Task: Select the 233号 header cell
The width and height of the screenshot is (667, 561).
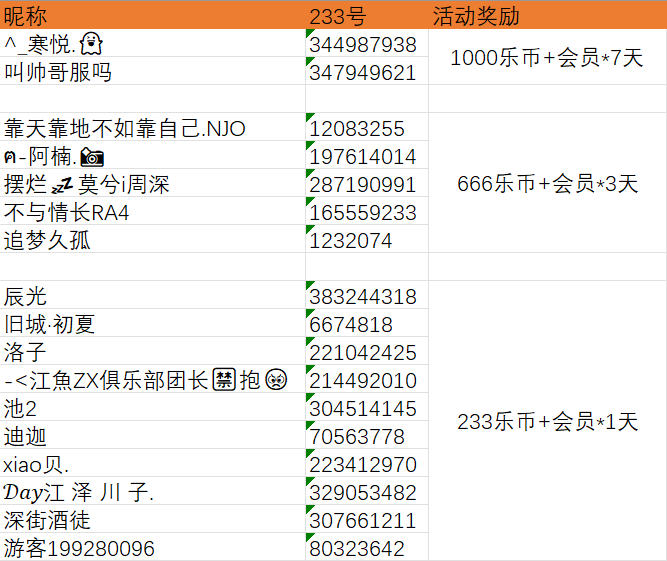Action: tap(367, 15)
